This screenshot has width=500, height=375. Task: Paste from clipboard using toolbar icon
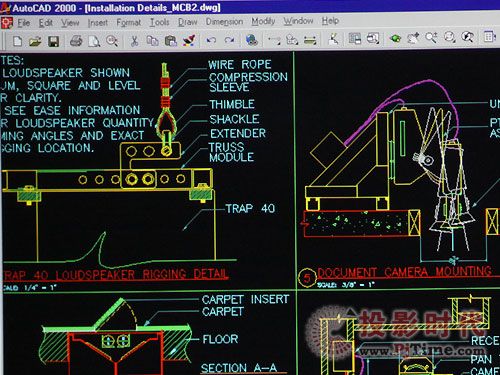171,41
